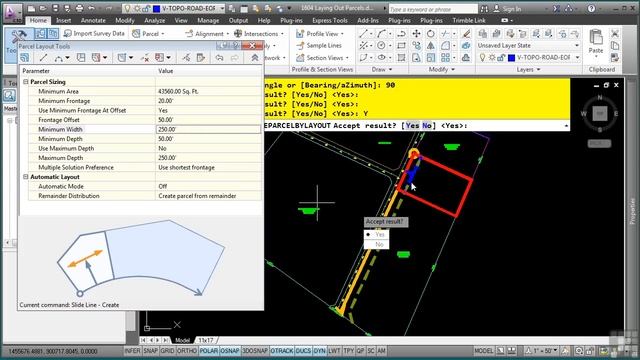Viewport: 640px width, 360px height.
Task: Click the Add Fixed Line tool icon
Action: (43, 58)
